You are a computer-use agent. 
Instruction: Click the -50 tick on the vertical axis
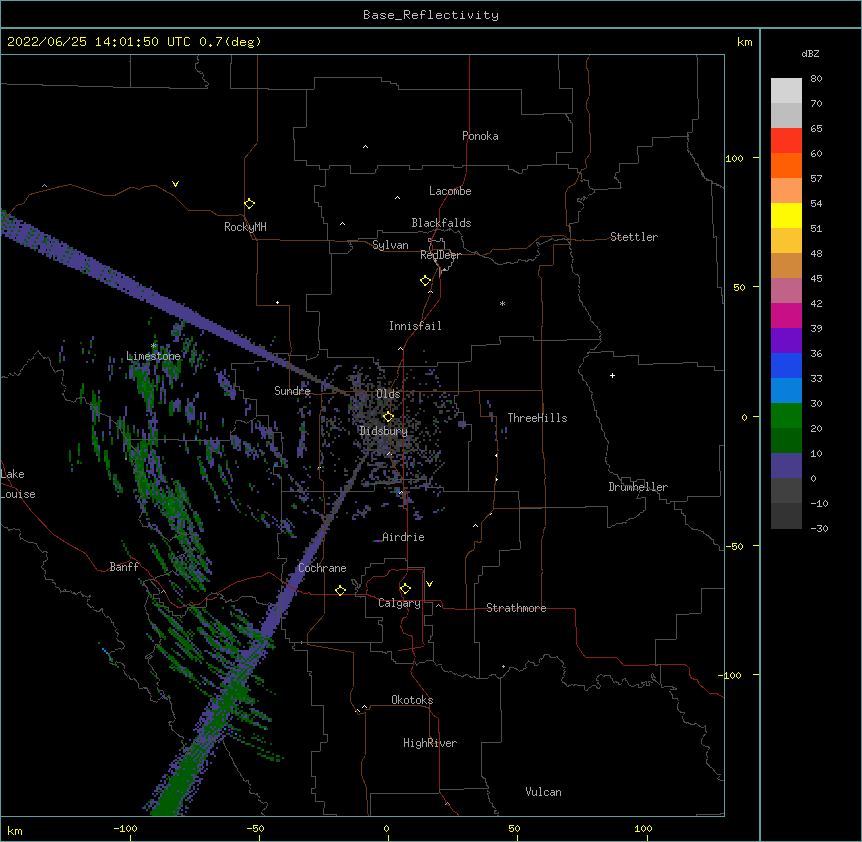coord(734,546)
